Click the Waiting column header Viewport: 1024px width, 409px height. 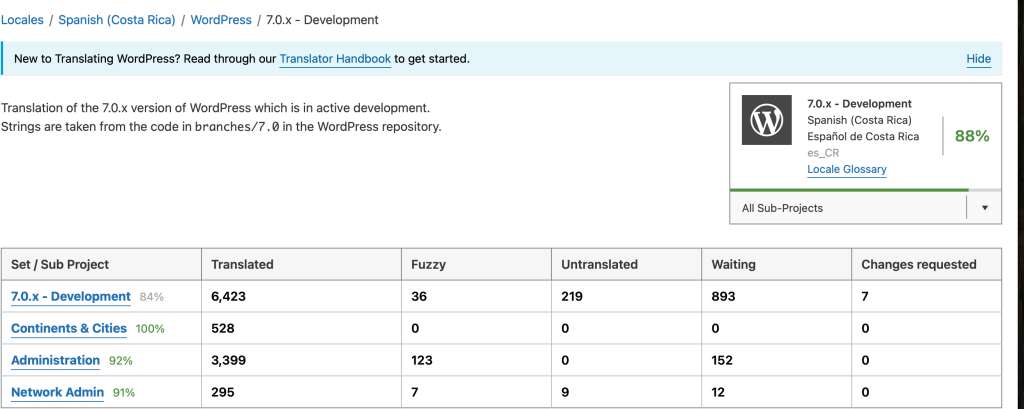coord(733,265)
